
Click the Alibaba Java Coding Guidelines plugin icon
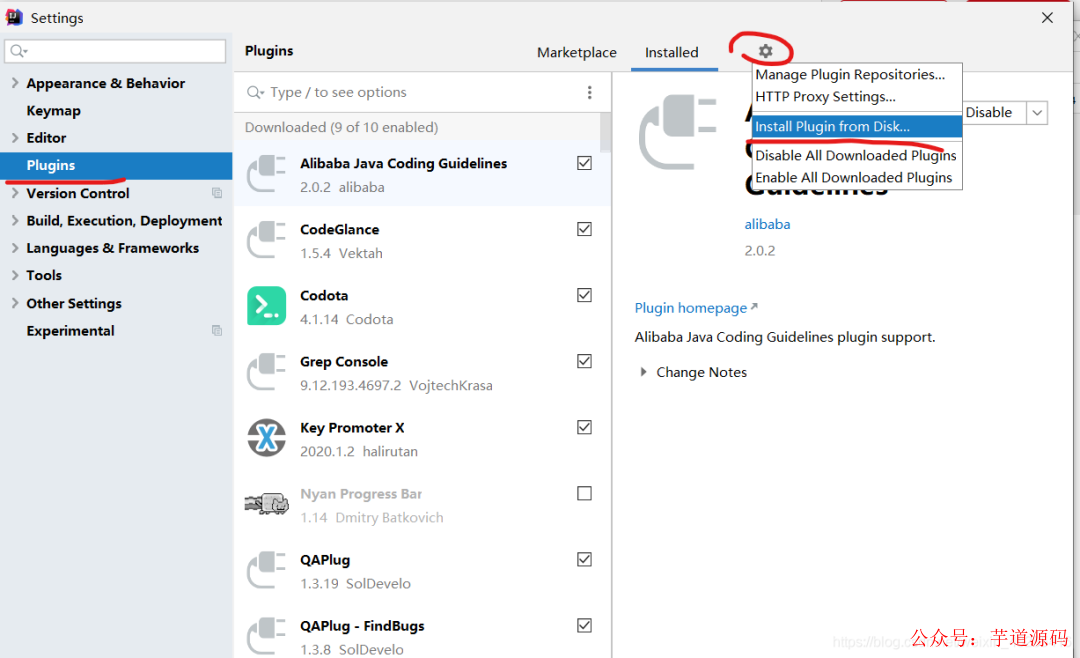click(x=267, y=174)
